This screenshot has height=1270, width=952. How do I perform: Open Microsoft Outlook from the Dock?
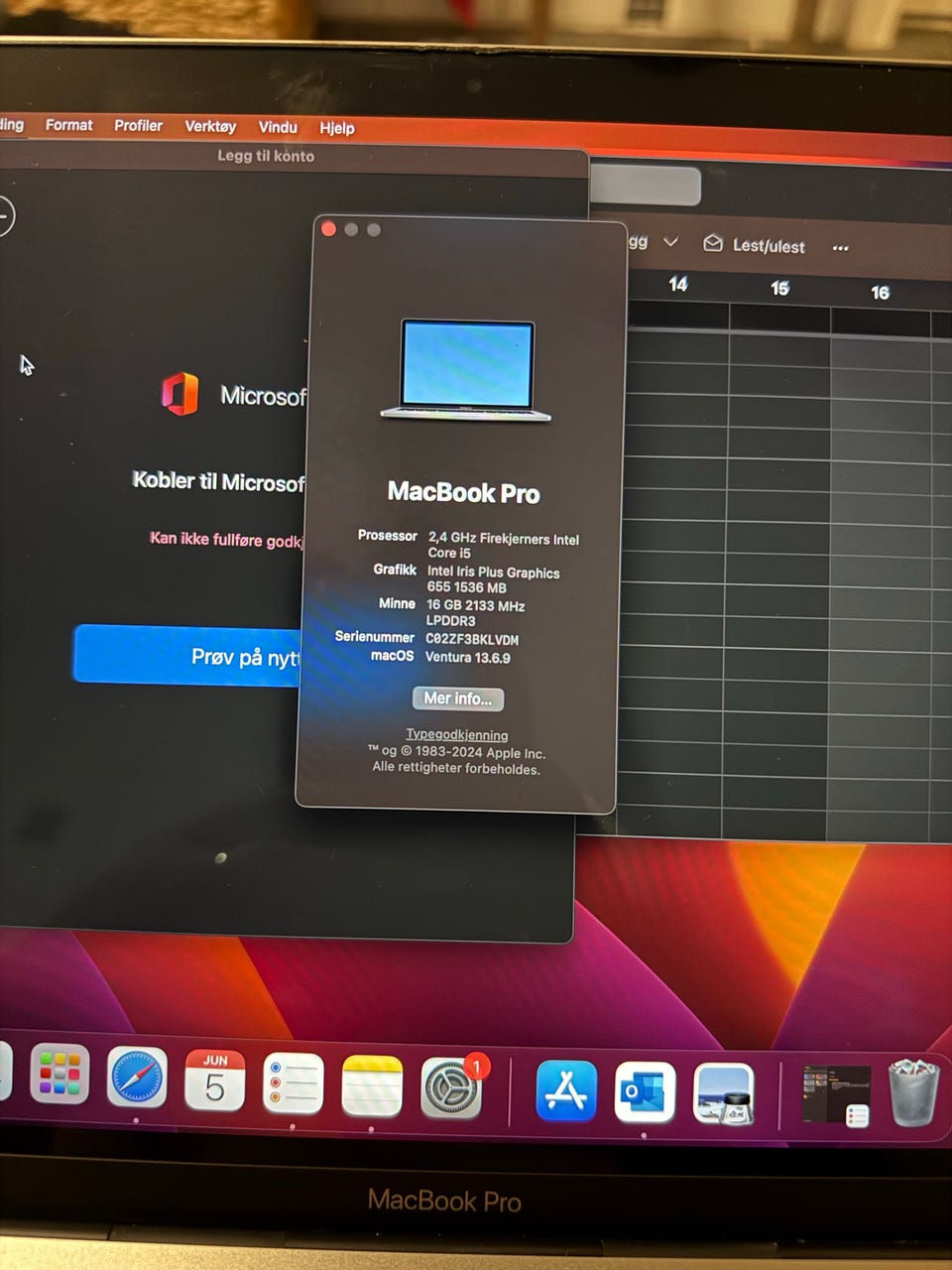click(x=645, y=1092)
